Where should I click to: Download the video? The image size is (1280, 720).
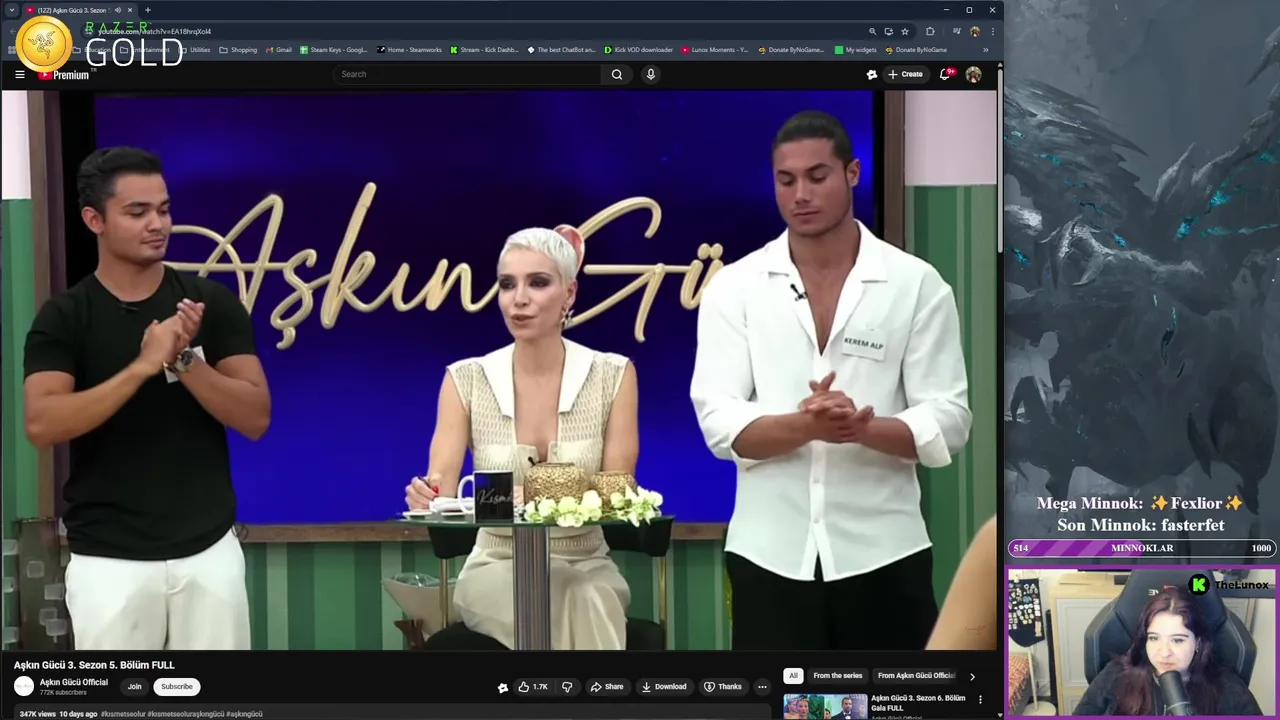664,687
